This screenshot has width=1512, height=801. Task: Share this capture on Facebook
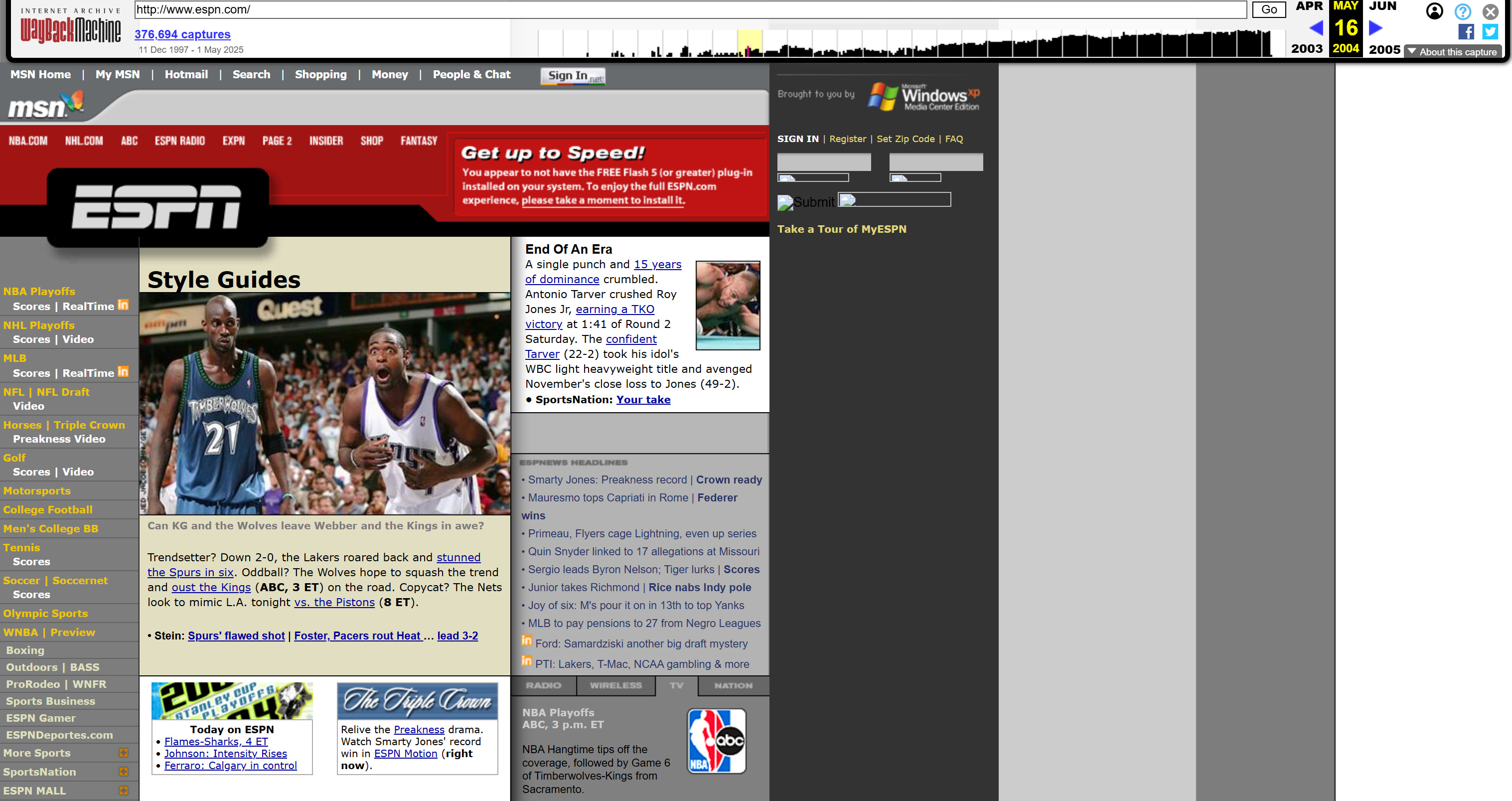[1466, 32]
